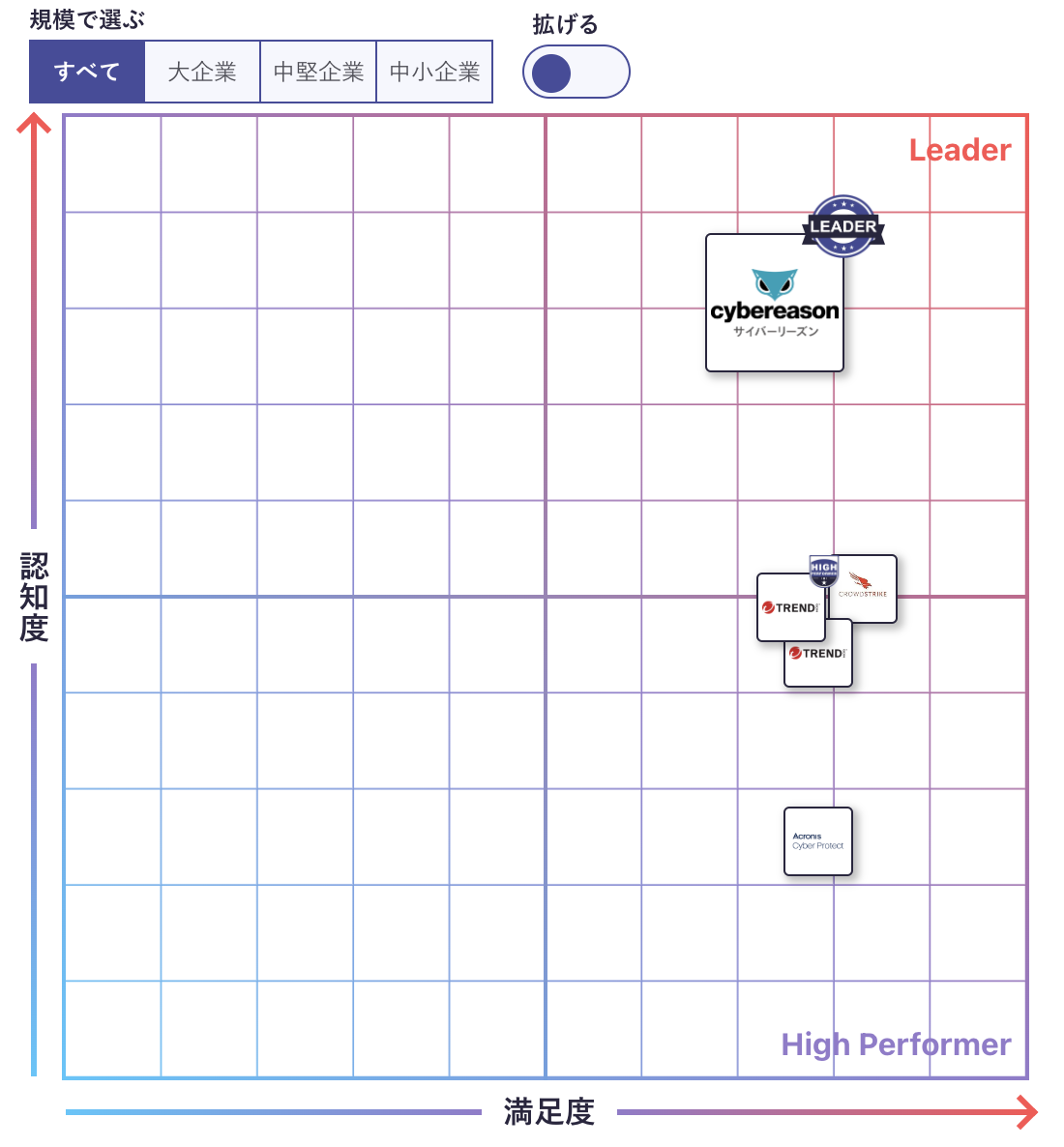Open the Acronis Cyber Protect card
Viewport: 1064px width, 1147px height.
pos(818,841)
